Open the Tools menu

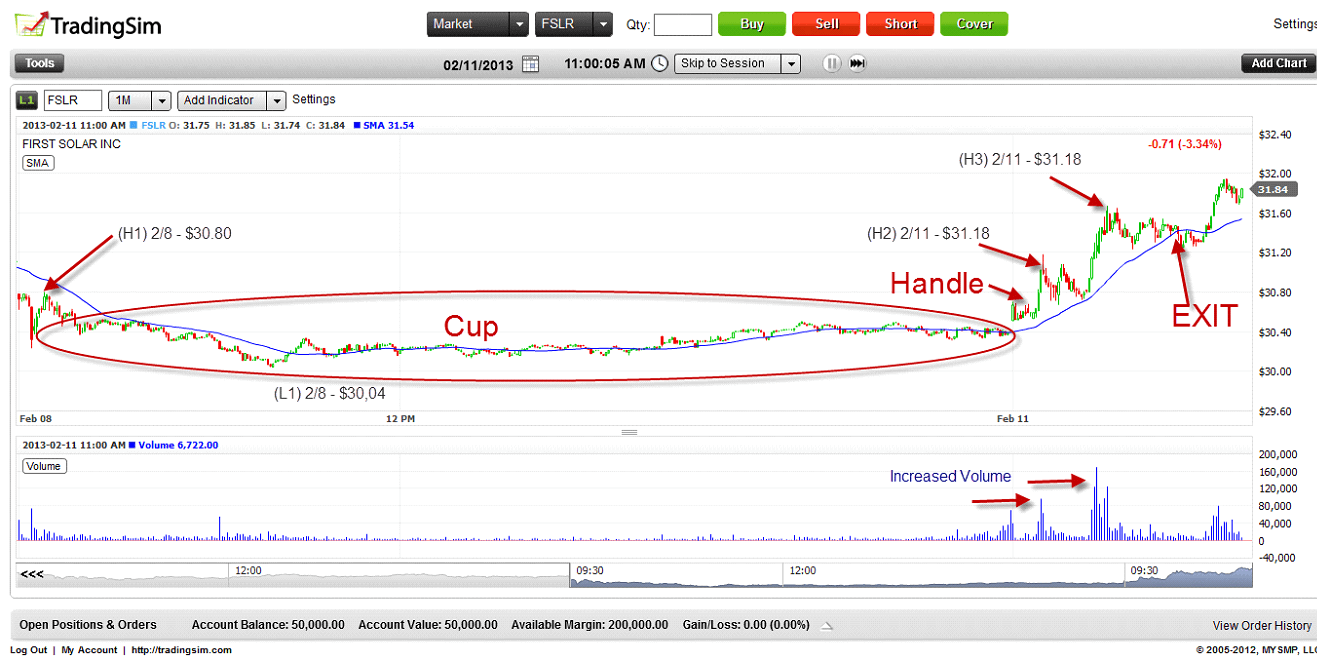(x=40, y=64)
